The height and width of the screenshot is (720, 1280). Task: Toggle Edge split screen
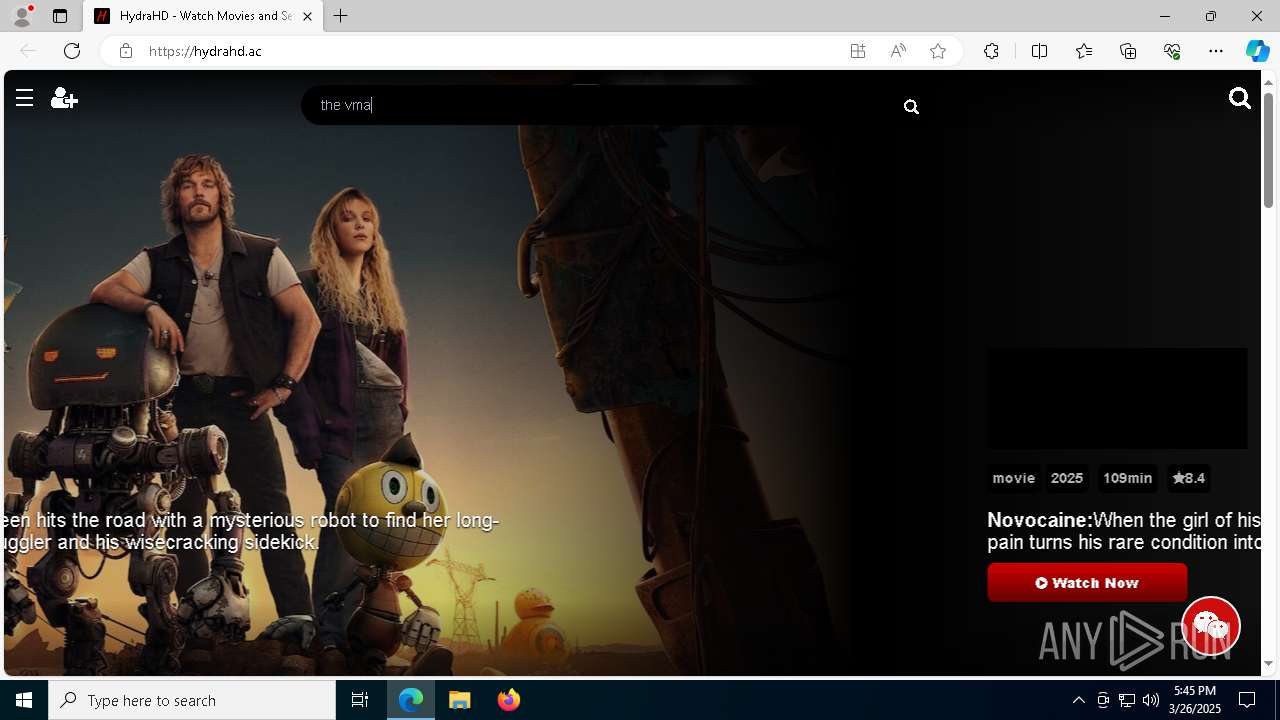click(1039, 51)
